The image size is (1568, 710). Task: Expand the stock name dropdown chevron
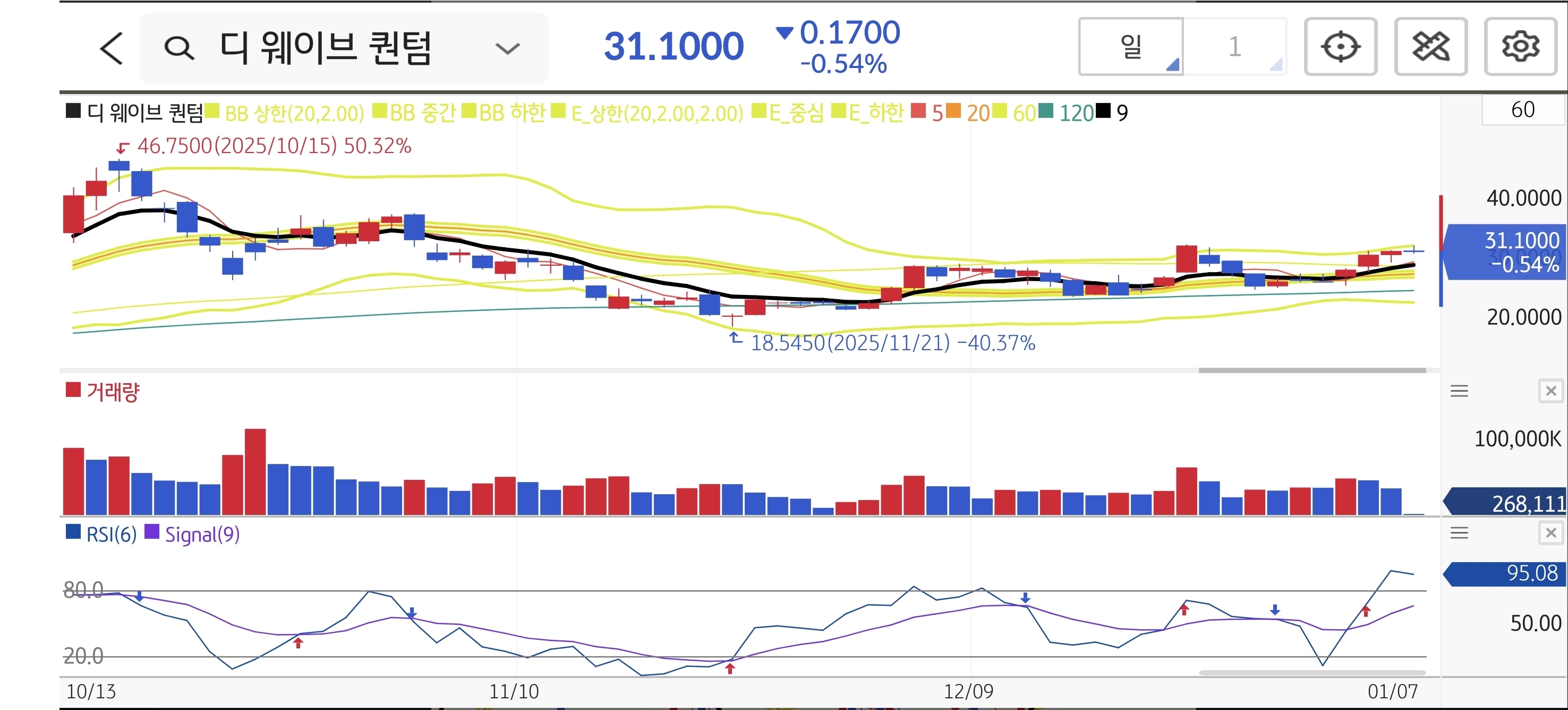[507, 48]
